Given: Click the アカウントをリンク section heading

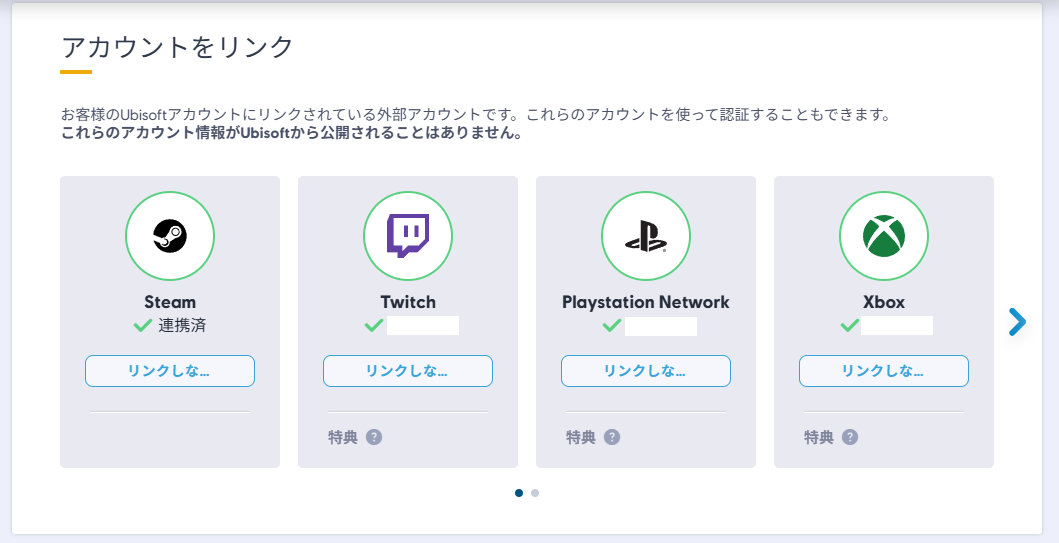Looking at the screenshot, I should [x=178, y=47].
